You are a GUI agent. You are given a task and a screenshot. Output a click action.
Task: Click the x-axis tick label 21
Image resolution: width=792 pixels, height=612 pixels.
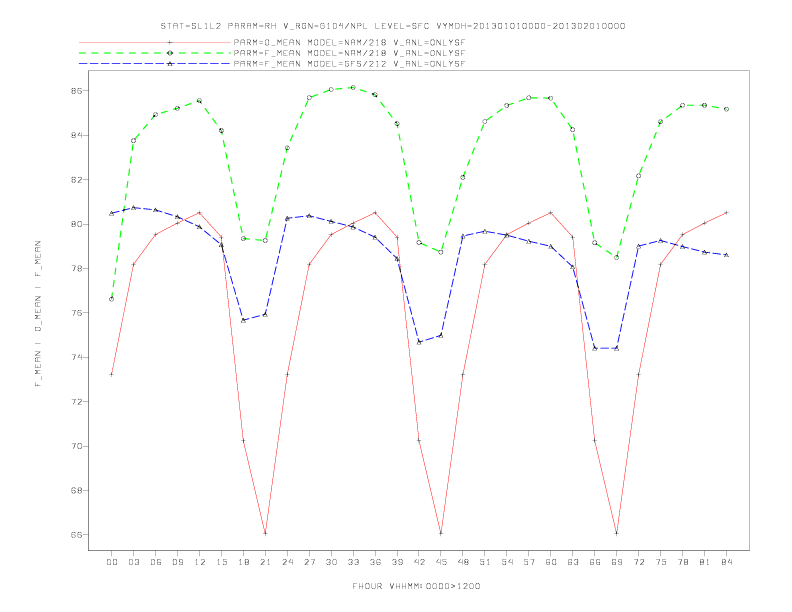265,562
